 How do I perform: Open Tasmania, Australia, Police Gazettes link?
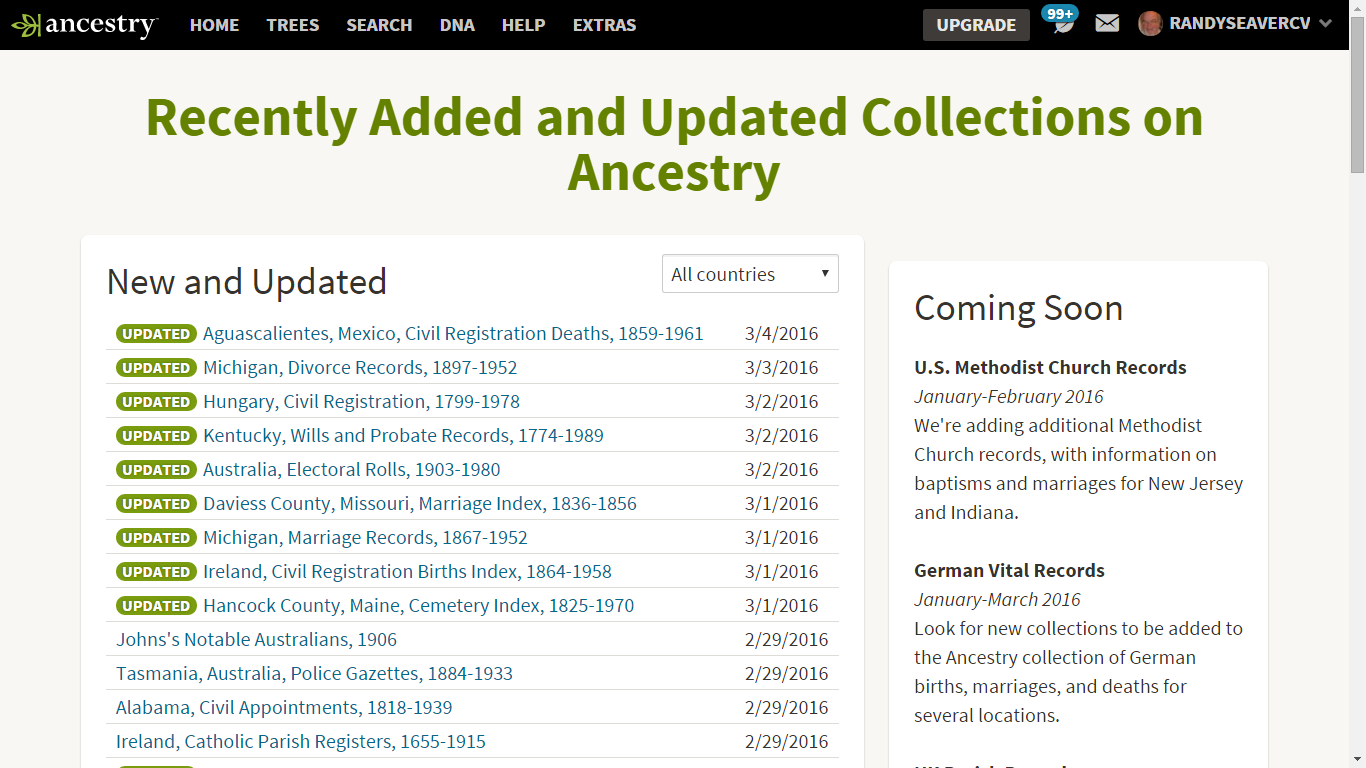(314, 674)
